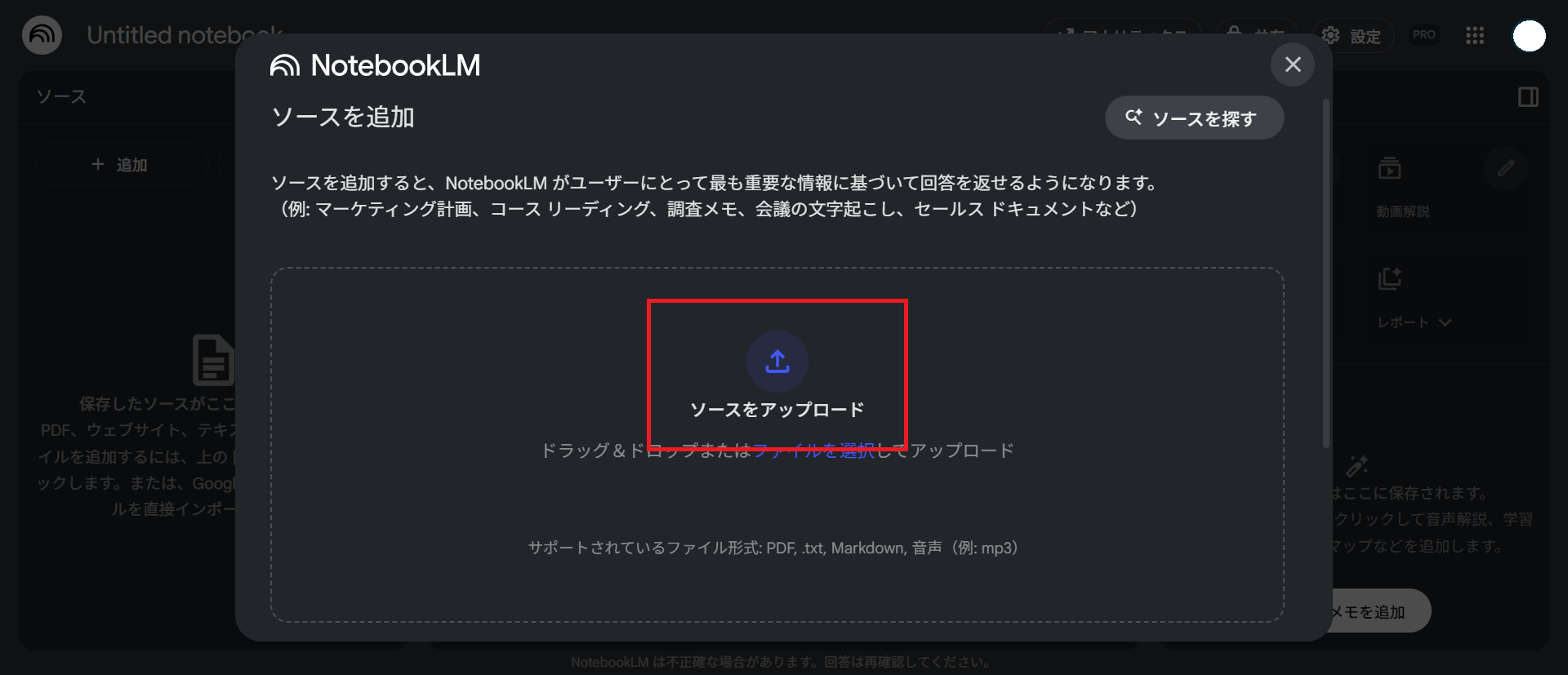
Task: Open the user account avatar
Action: tap(1529, 36)
